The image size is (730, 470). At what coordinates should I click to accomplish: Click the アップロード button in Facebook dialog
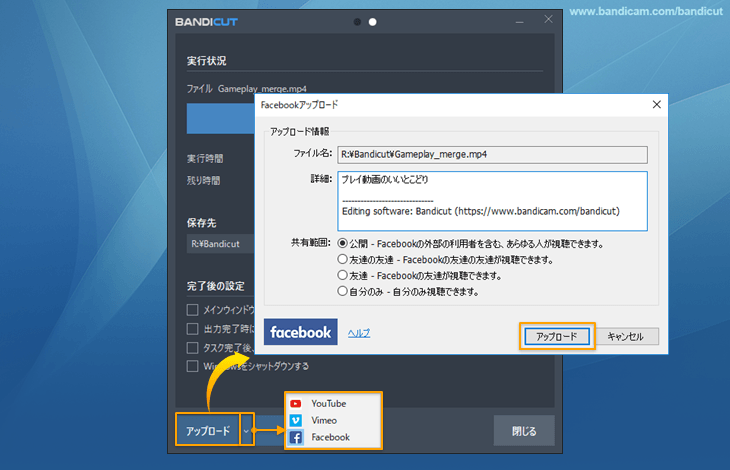tap(557, 336)
